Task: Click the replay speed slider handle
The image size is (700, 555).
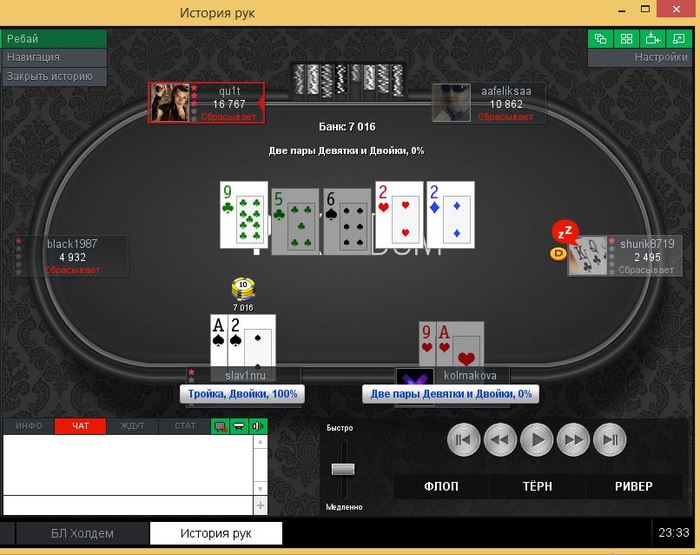Action: 343,469
